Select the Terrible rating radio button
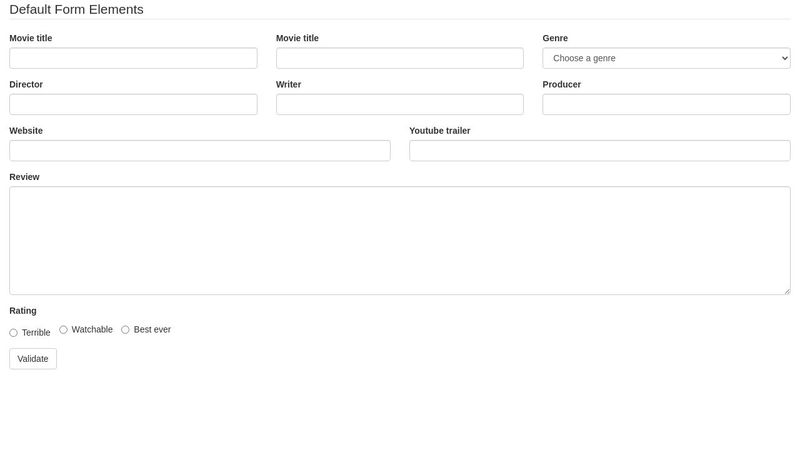 pos(14,333)
